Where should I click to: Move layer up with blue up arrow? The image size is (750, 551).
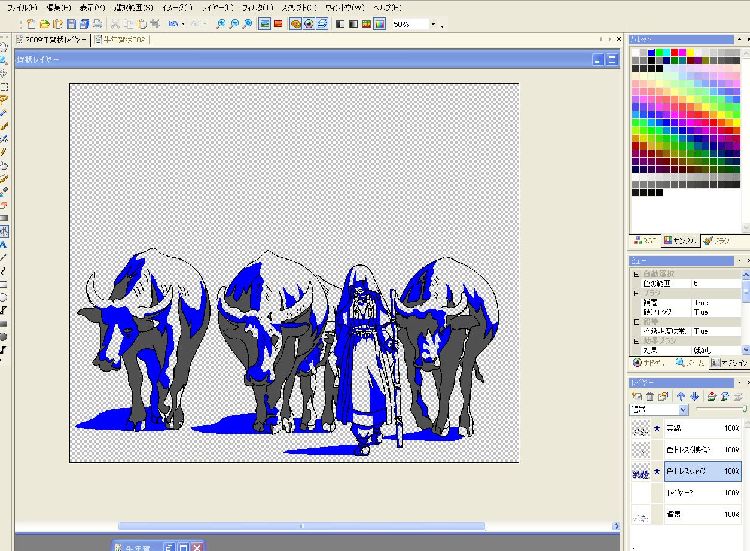[x=679, y=397]
